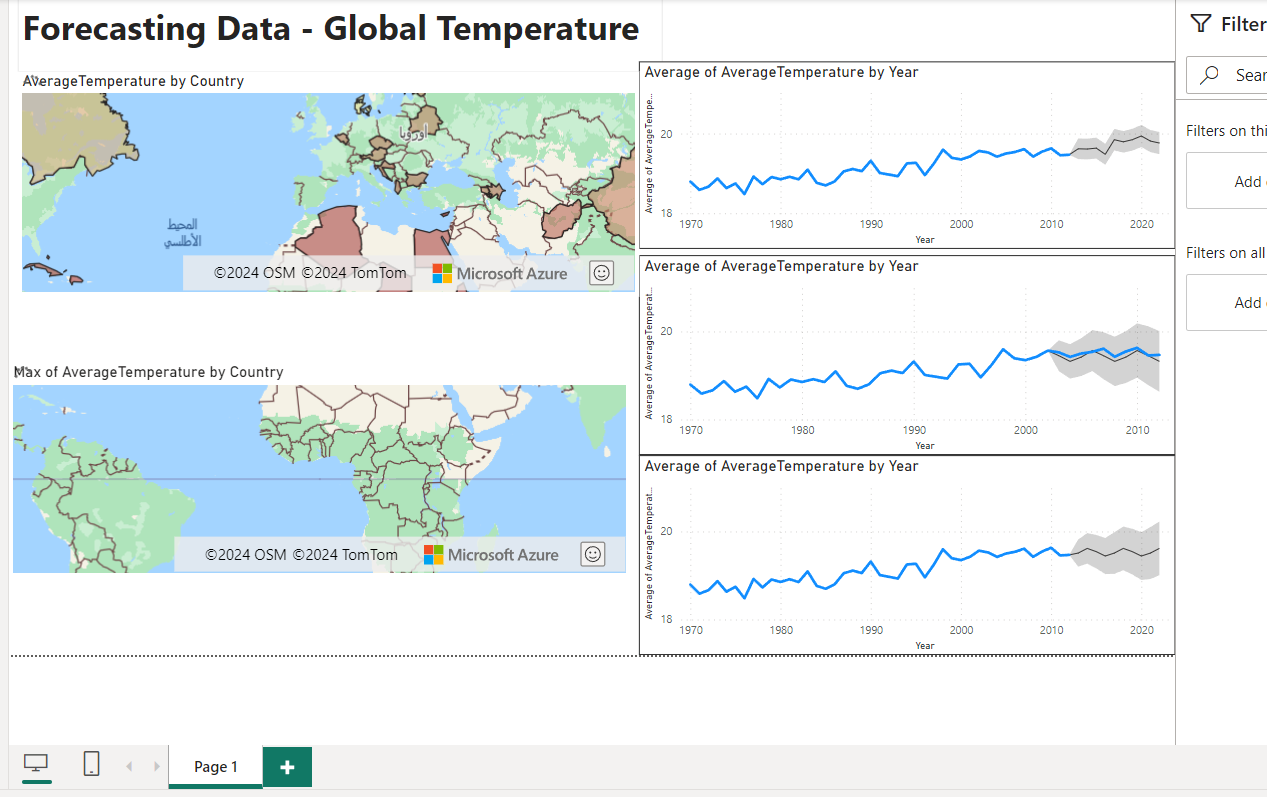Click ©2024 OSM link on top map

[x=254, y=273]
